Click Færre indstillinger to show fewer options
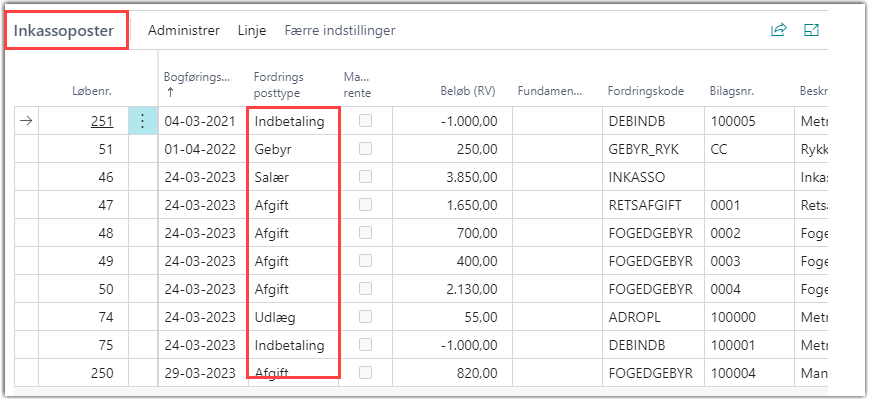869x400 pixels. tap(340, 30)
